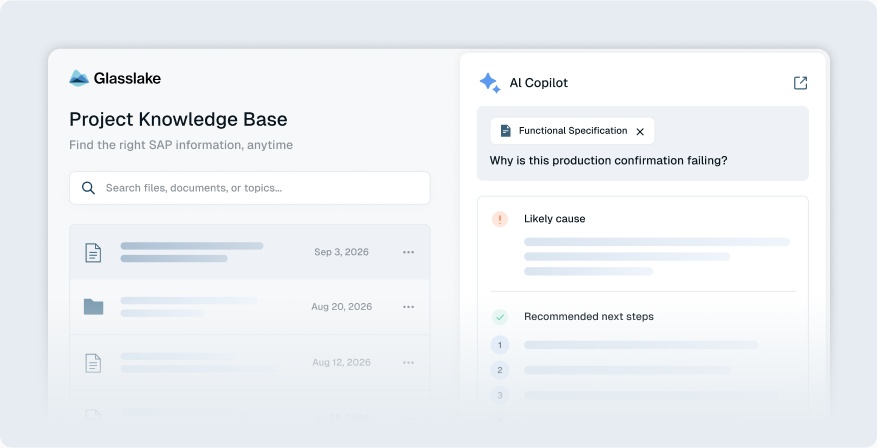Open the document icon dated Sep 3, 2026

point(93,253)
